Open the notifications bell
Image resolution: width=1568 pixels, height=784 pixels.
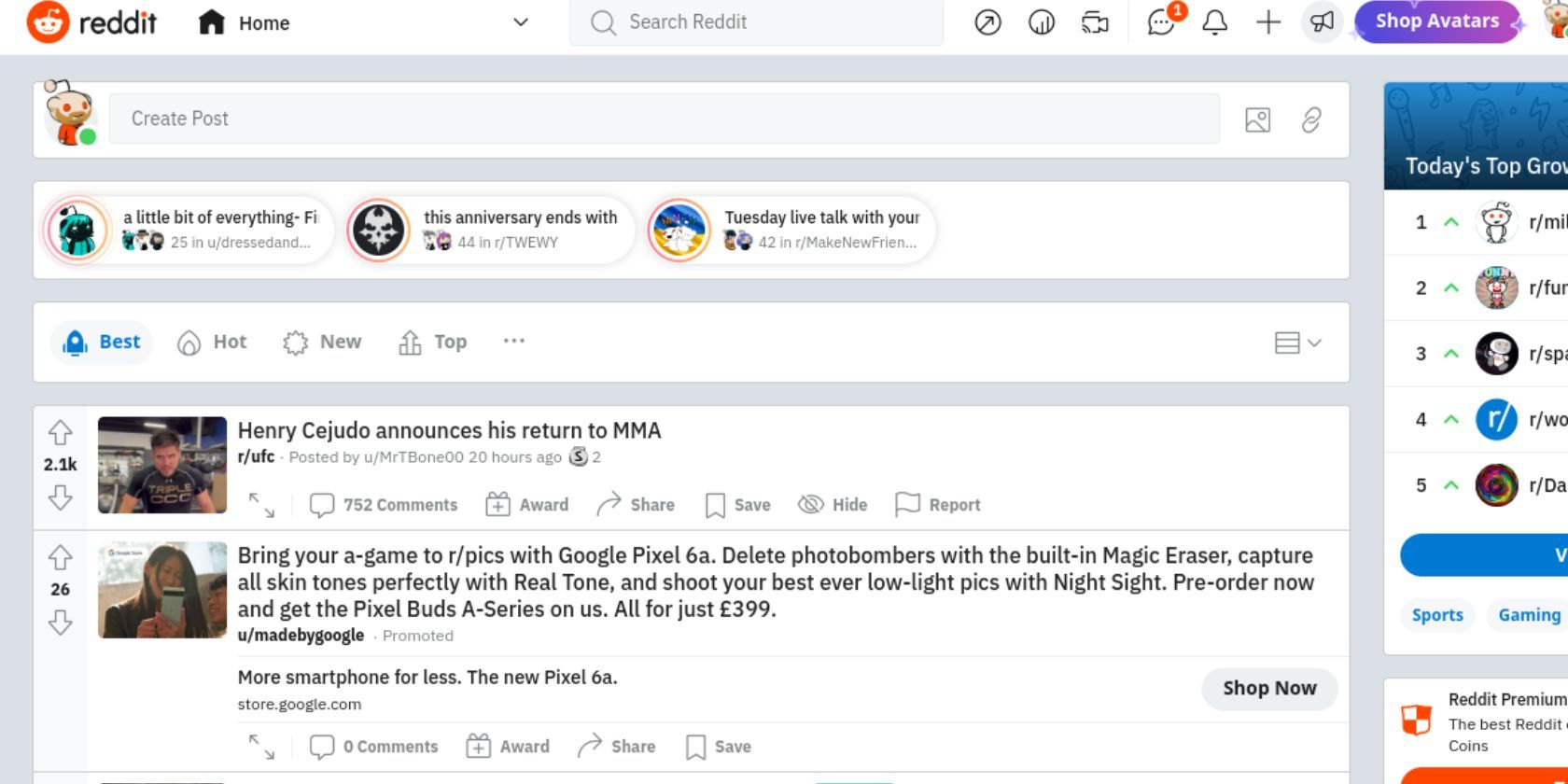(1214, 22)
